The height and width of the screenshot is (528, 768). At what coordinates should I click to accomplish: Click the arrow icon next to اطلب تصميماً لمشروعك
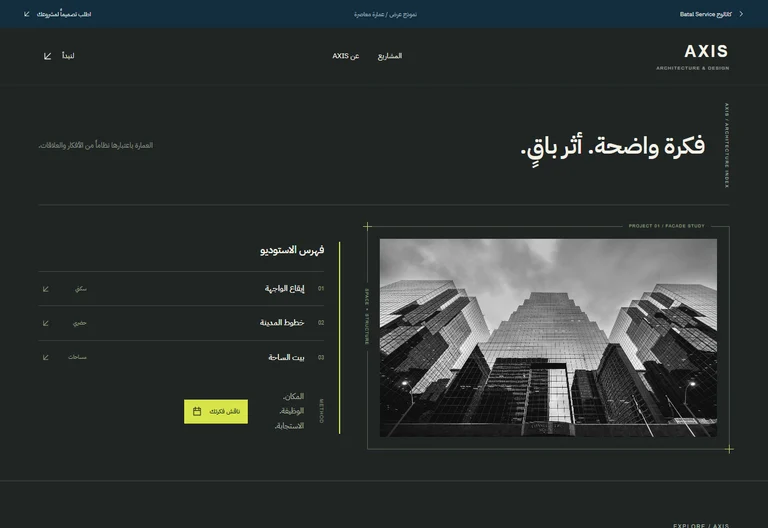(27, 14)
